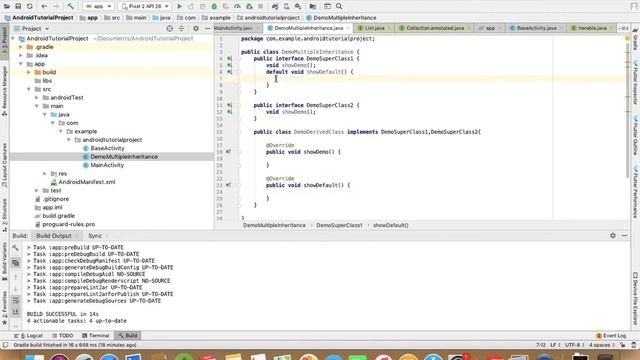Hide the Project panel with minus icon
The width and height of the screenshot is (640, 360).
[207, 29]
